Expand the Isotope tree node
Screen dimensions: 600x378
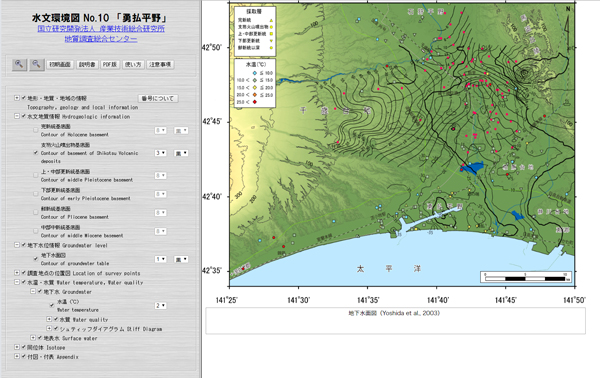17,347
